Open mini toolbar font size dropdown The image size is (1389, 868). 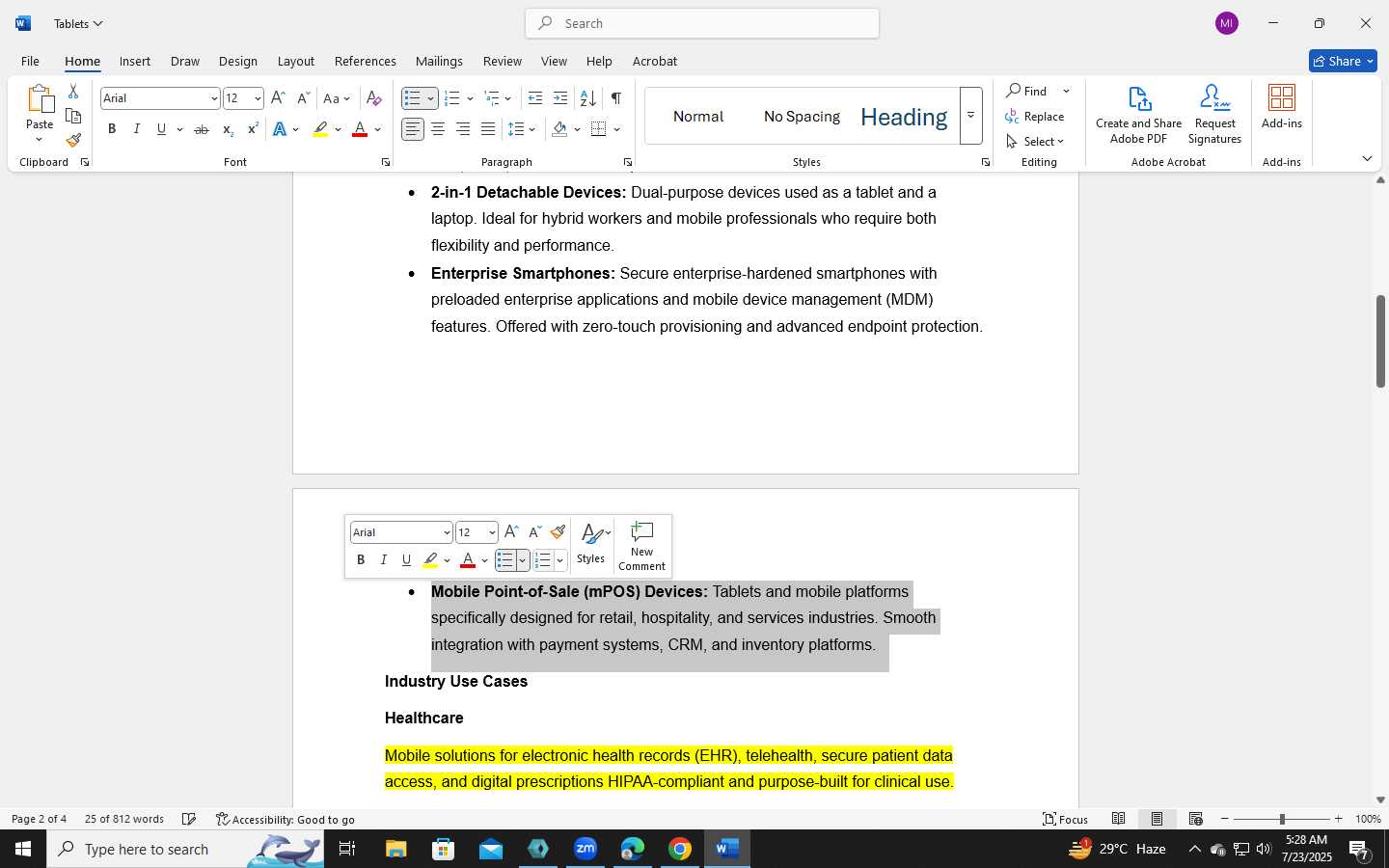point(492,532)
